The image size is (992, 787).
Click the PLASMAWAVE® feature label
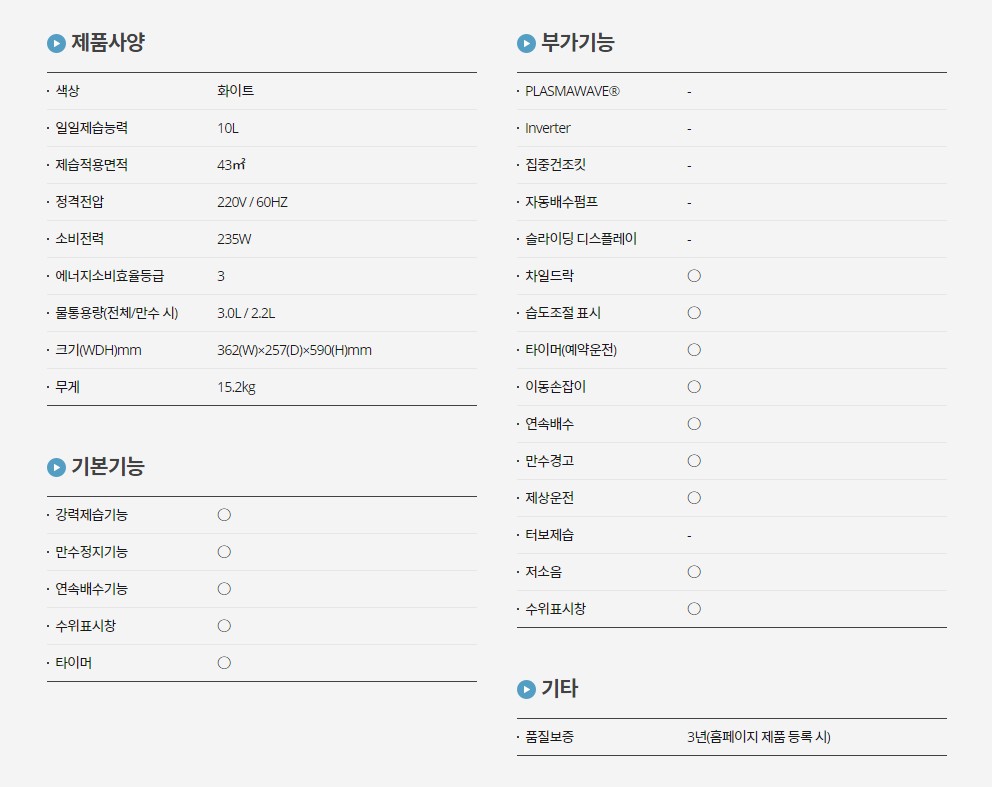572,91
